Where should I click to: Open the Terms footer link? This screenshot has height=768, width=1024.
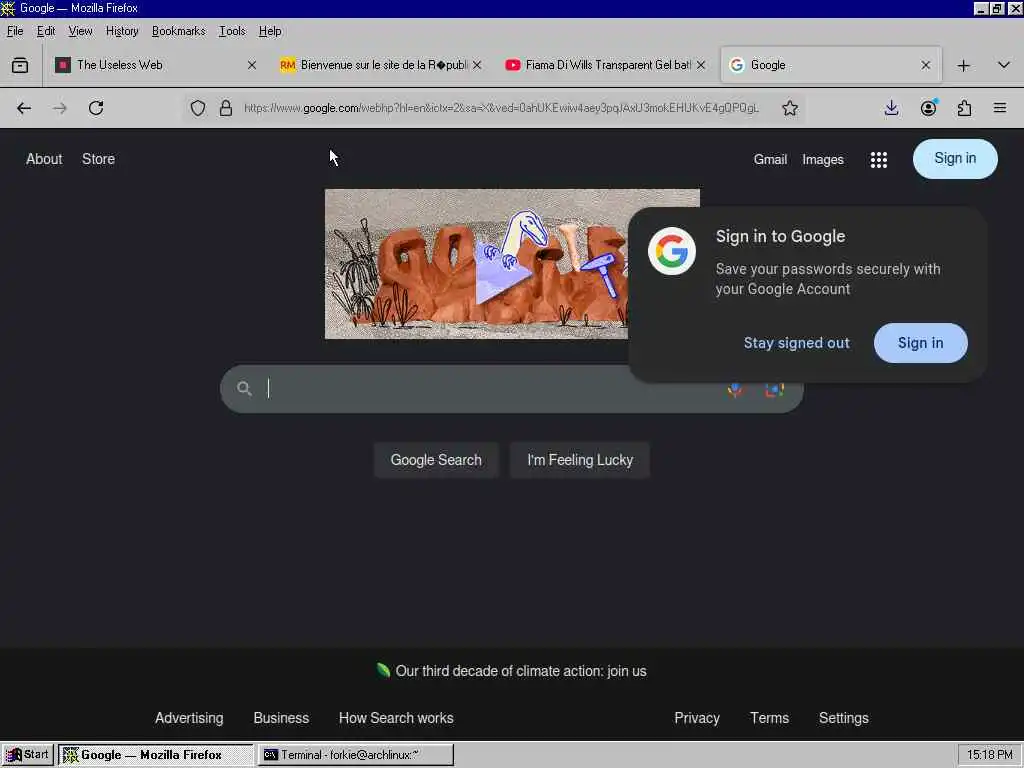click(769, 718)
